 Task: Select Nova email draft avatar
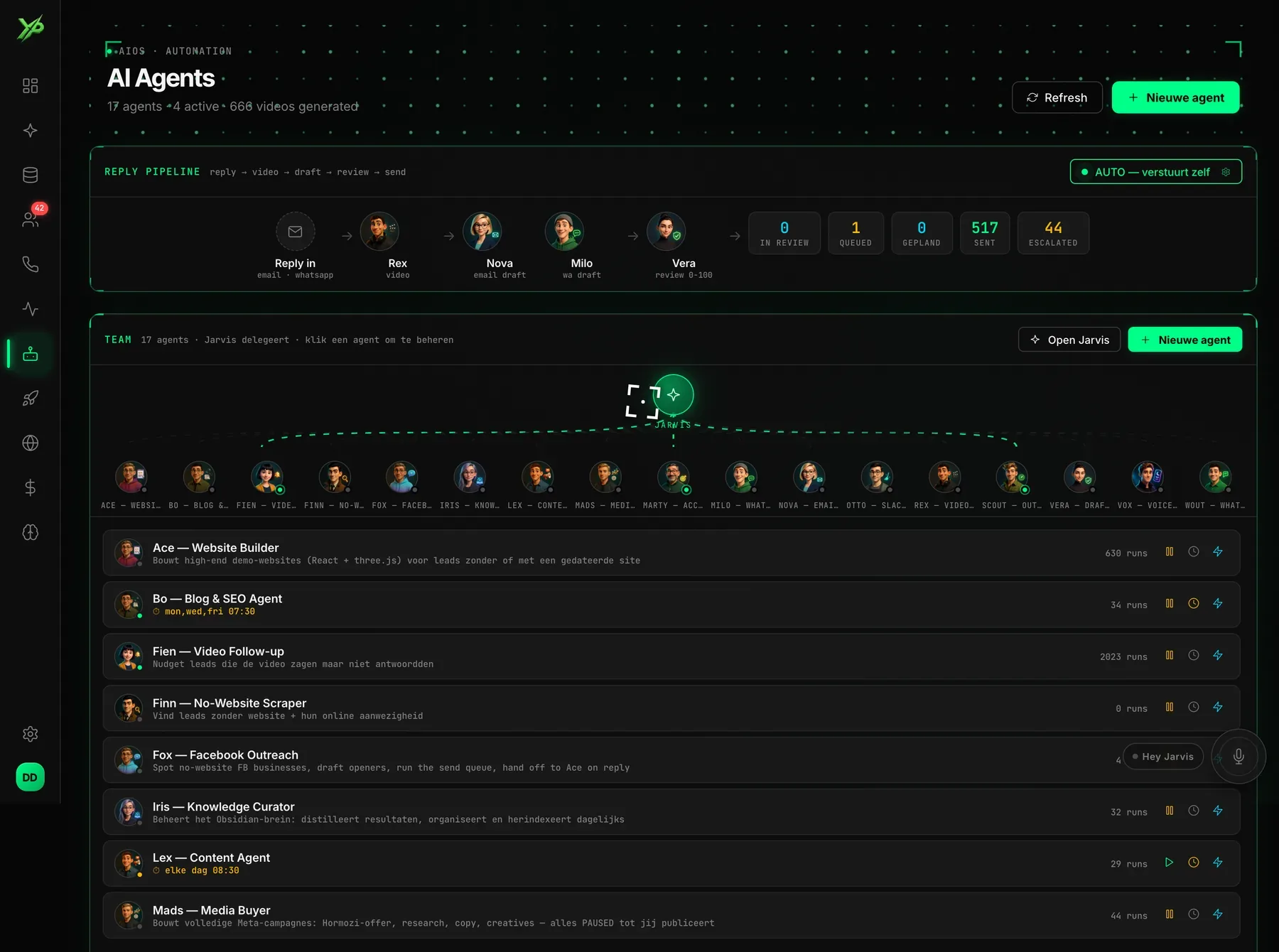(x=482, y=232)
